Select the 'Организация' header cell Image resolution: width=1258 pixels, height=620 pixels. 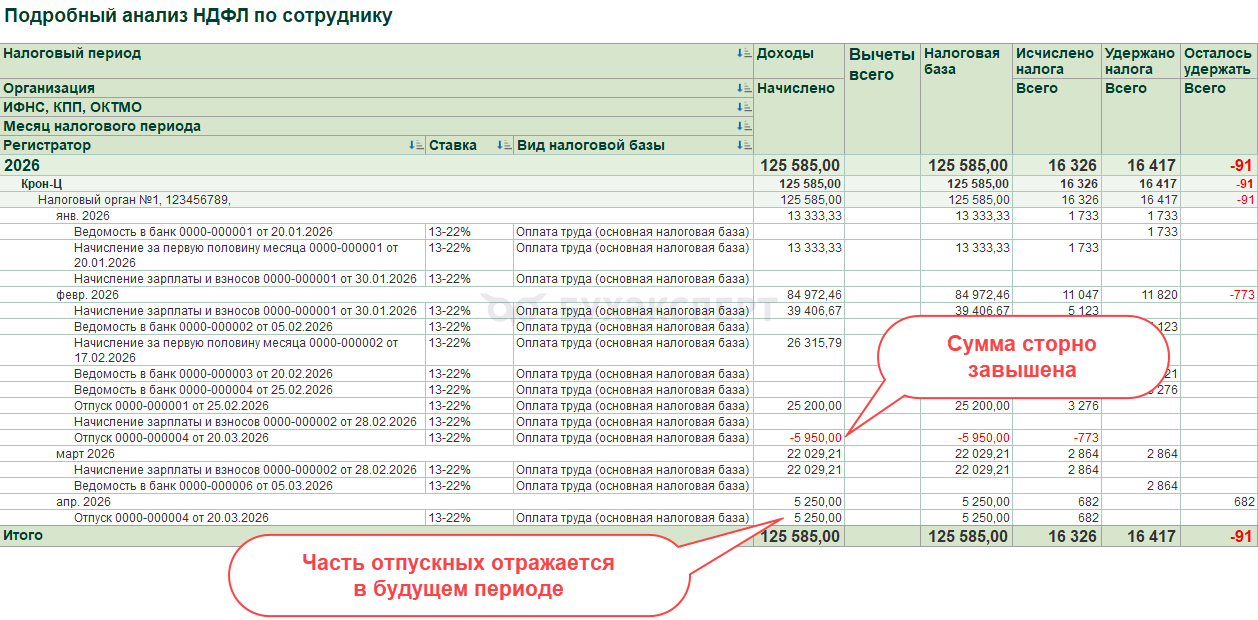click(x=377, y=88)
